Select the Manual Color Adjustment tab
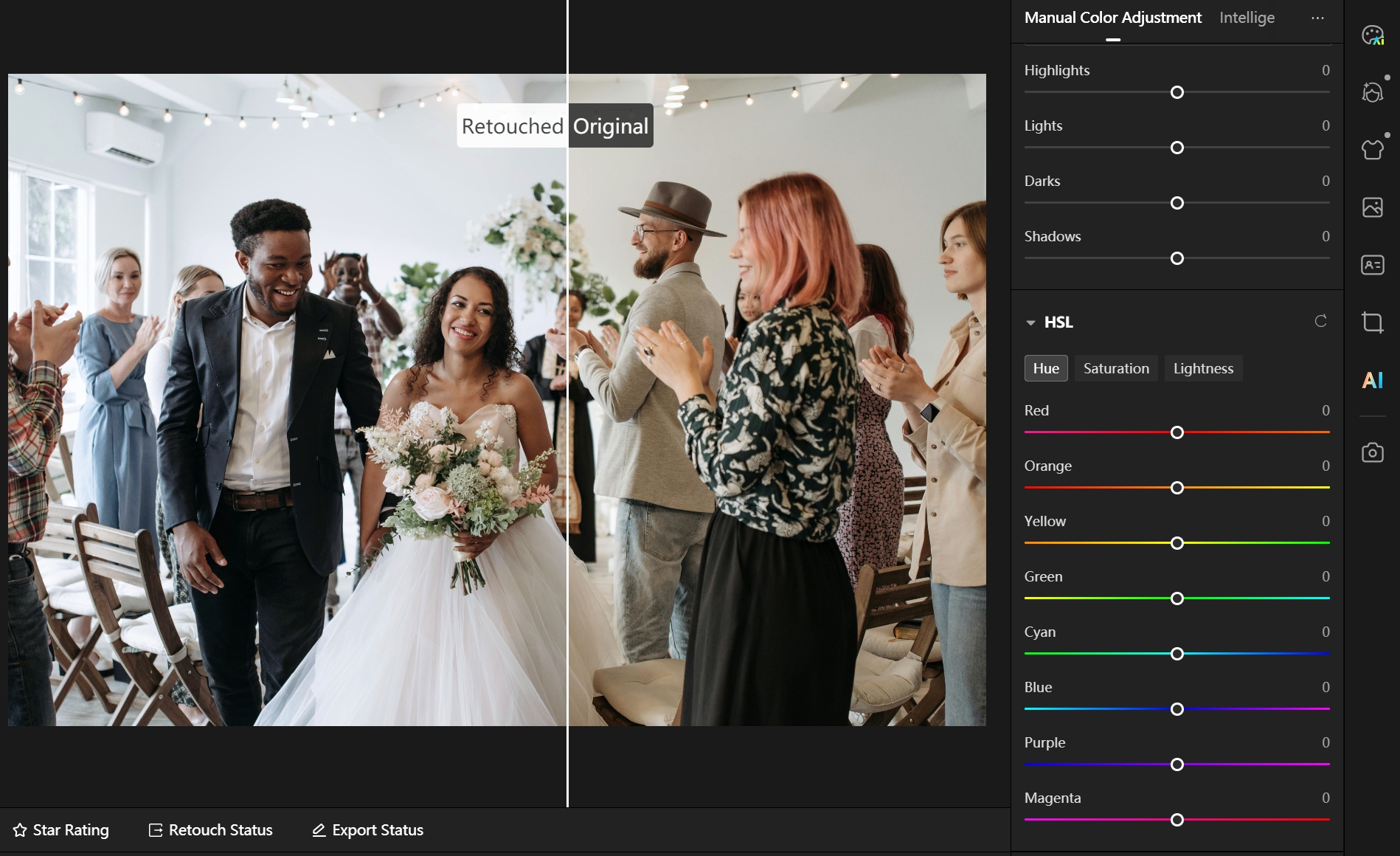Screen dimensions: 1400x856 point(1112,18)
